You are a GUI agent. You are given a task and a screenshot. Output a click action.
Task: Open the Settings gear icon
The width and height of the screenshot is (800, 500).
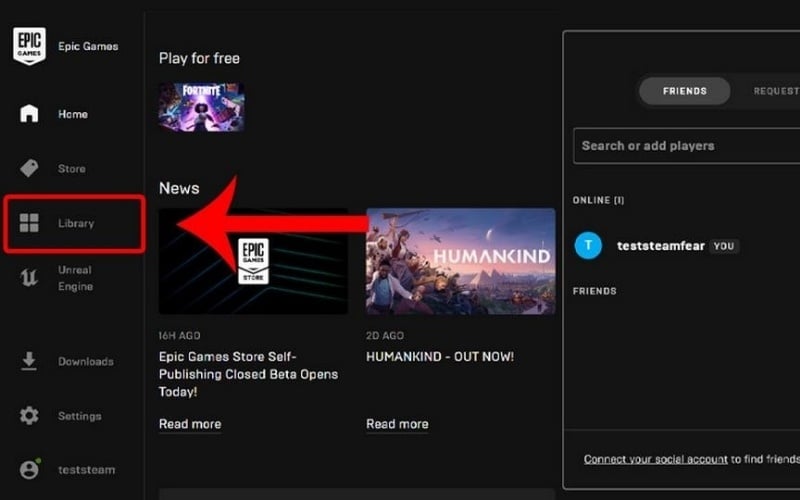click(29, 415)
